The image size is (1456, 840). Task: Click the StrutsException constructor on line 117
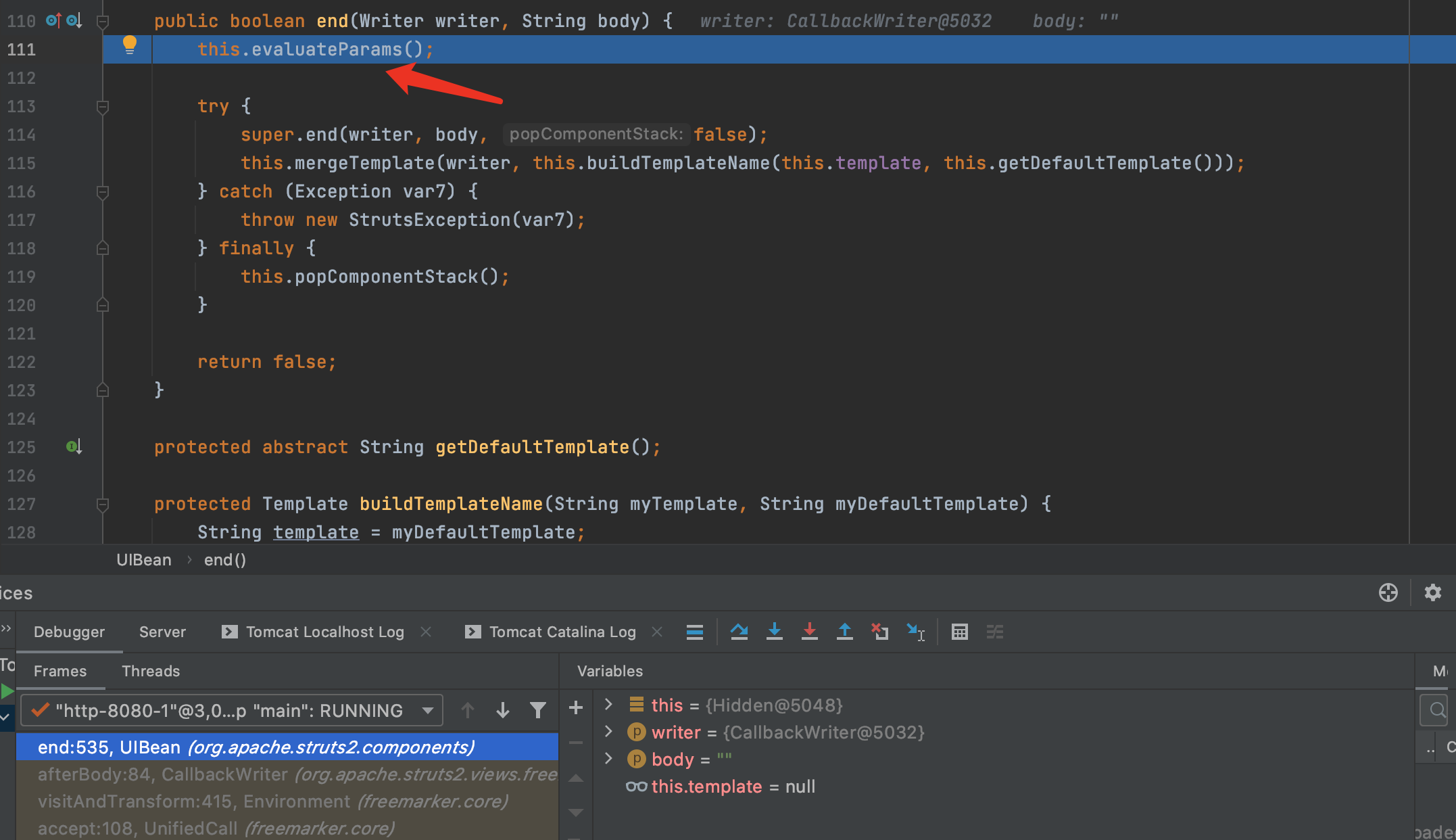tap(430, 220)
